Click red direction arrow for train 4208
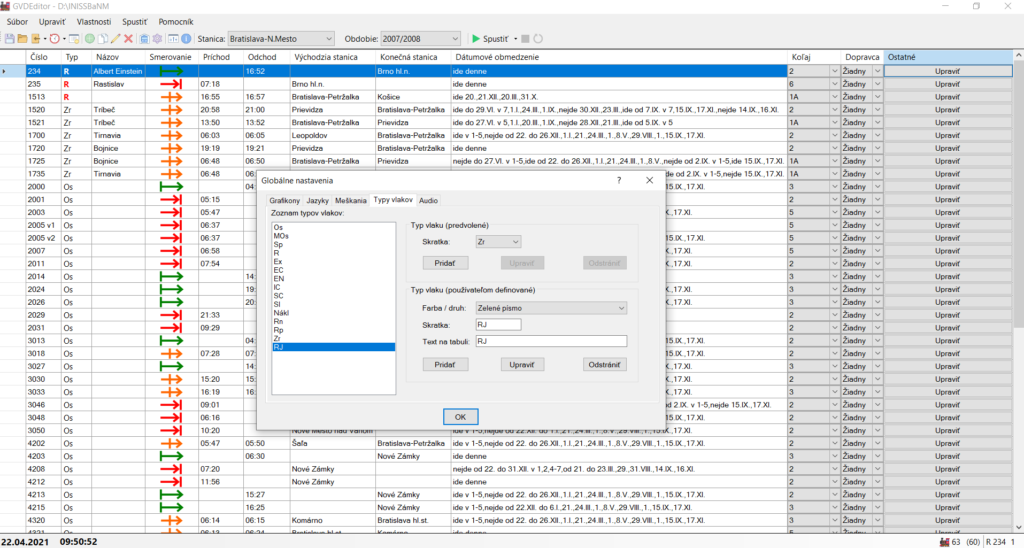Image resolution: width=1024 pixels, height=548 pixels. click(x=171, y=469)
